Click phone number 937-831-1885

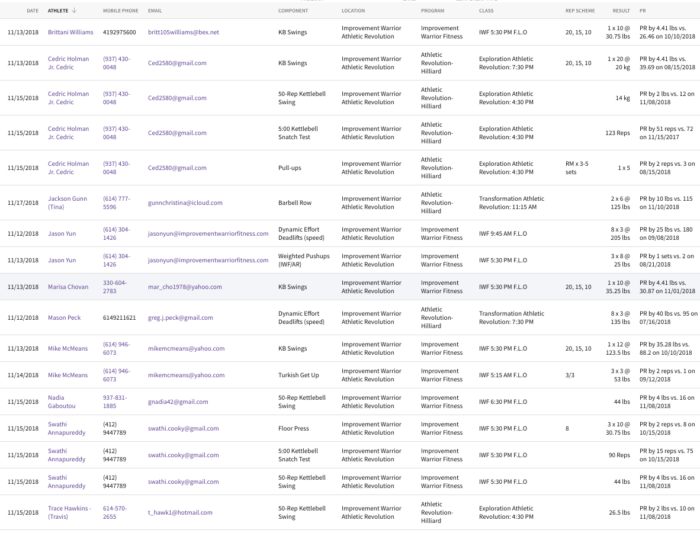(115, 402)
